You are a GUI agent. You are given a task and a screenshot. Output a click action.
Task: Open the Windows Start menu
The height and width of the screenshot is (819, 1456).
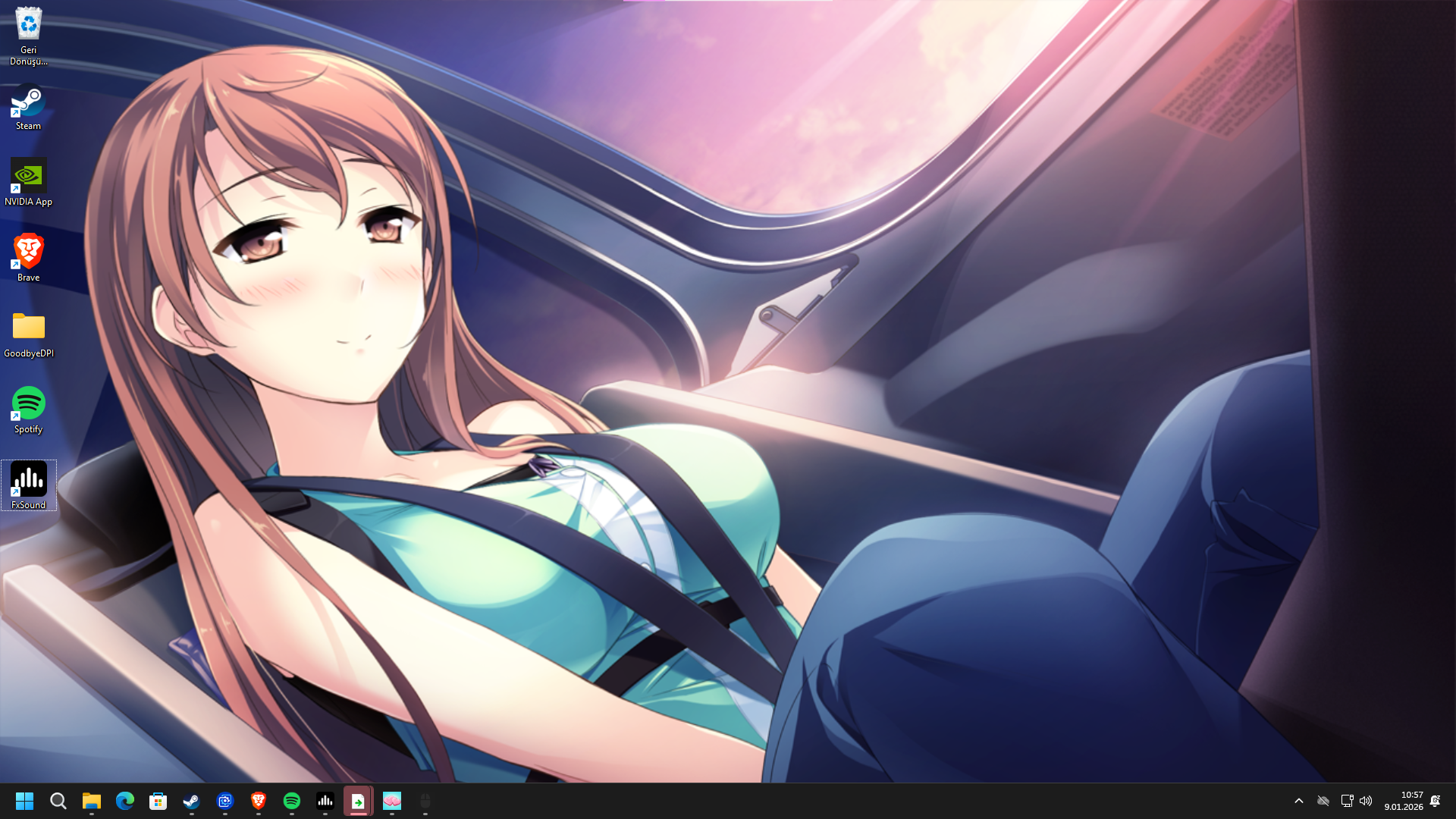(x=24, y=801)
